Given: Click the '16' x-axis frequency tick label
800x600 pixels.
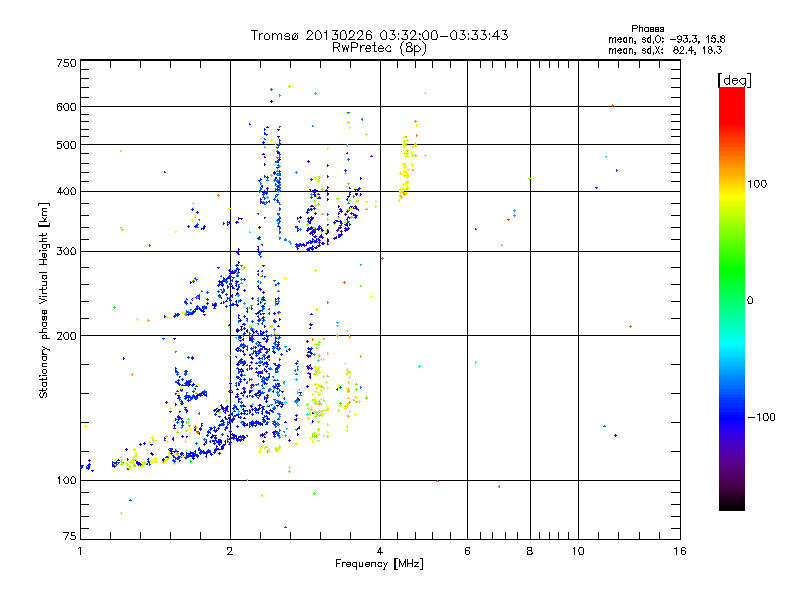Looking at the screenshot, I should click(x=680, y=551).
